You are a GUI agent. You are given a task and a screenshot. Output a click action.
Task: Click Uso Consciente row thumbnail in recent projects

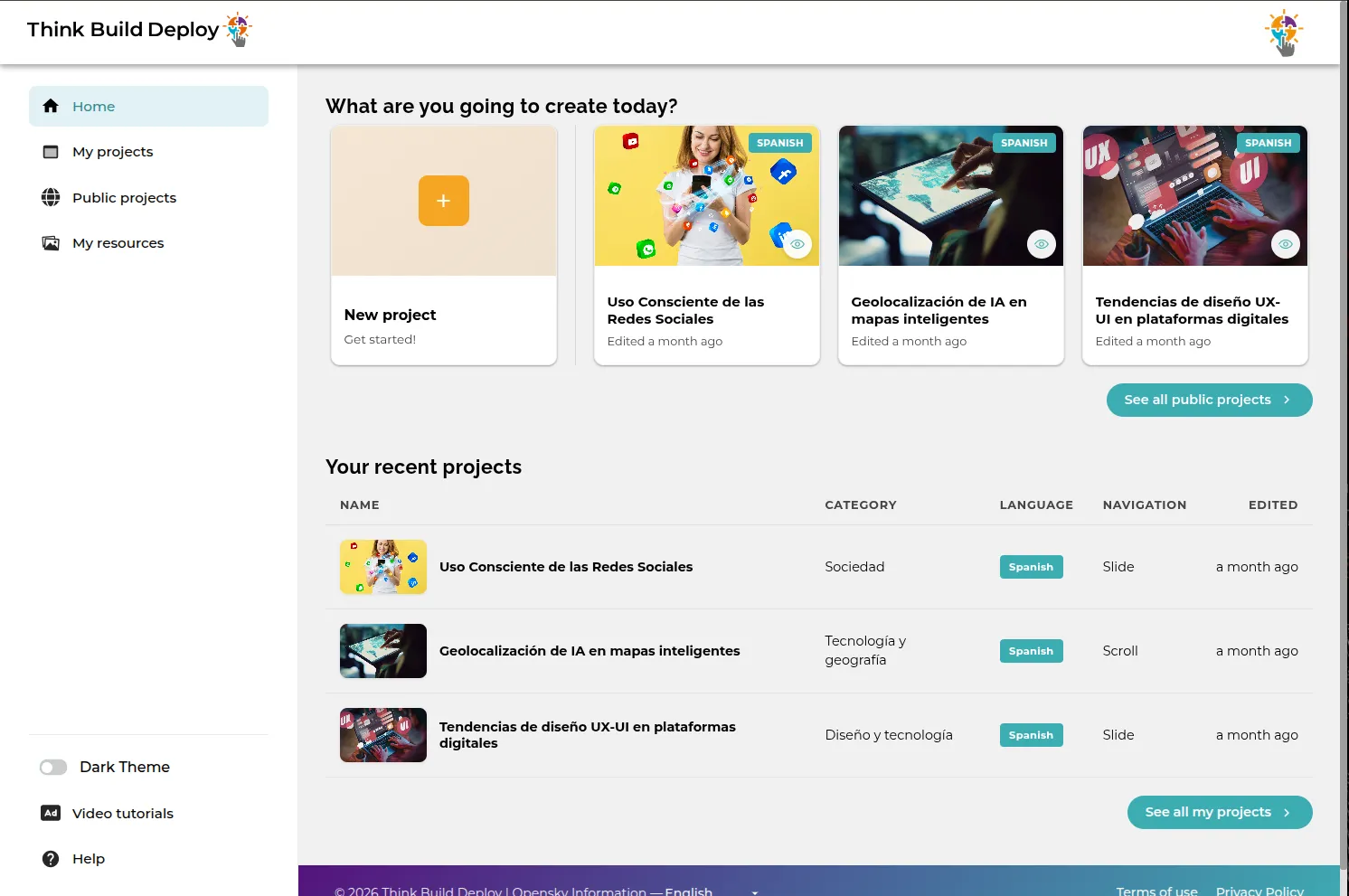point(383,567)
